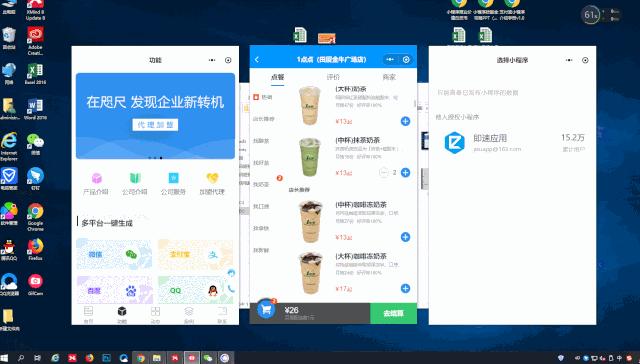Click the (大杯)咖啡冻奶茶 drink image
The height and width of the screenshot is (364, 640).
(310, 273)
